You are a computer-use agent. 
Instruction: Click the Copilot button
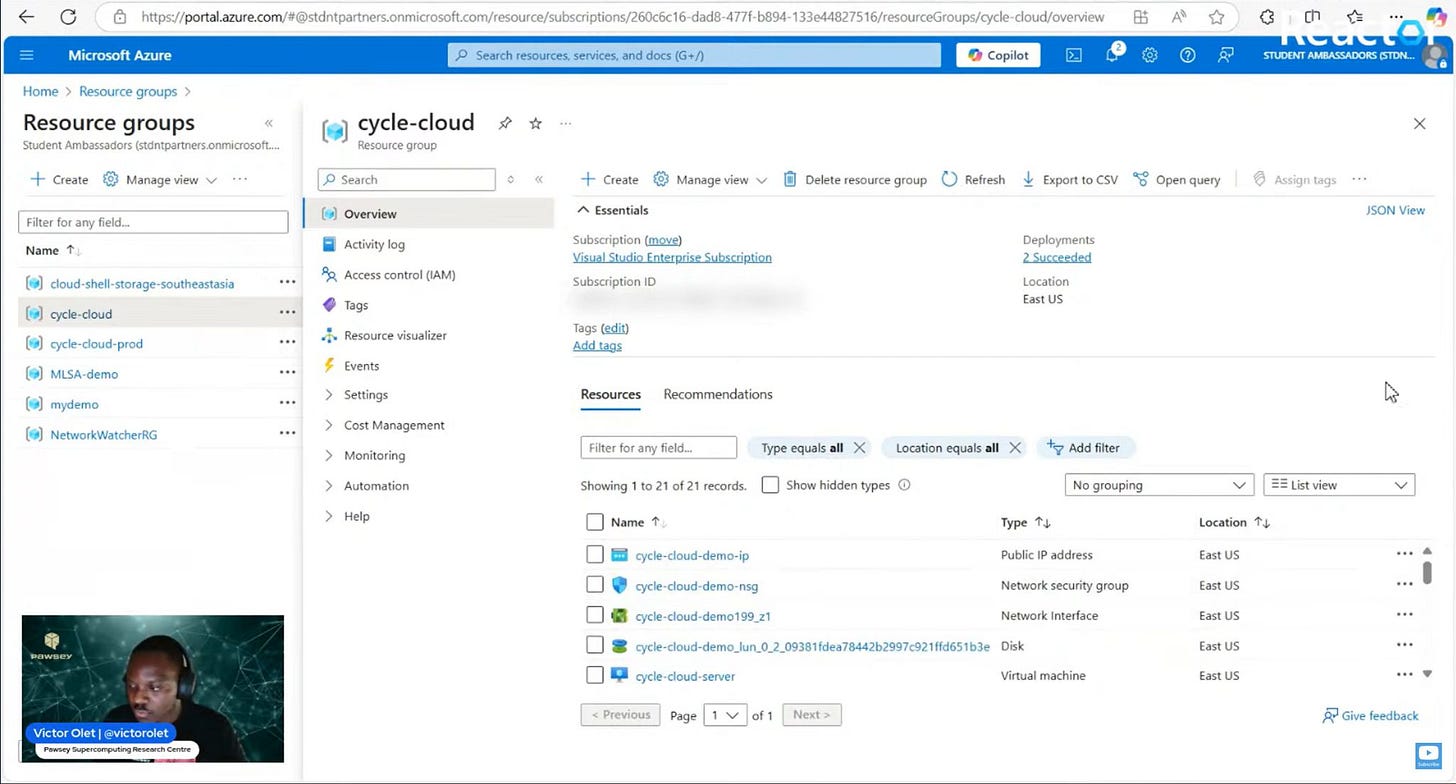(998, 55)
